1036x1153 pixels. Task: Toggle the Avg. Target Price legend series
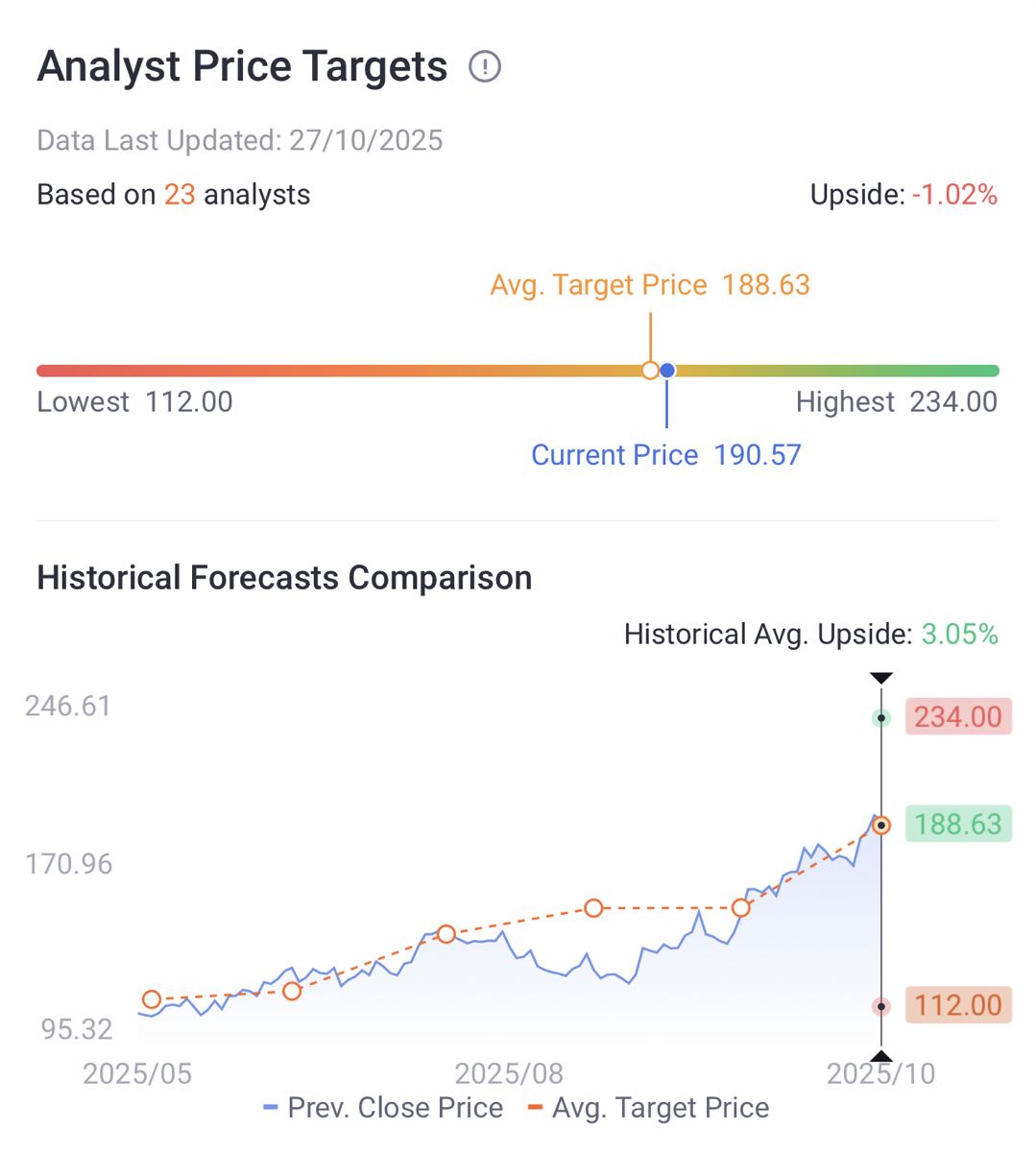click(x=649, y=1108)
